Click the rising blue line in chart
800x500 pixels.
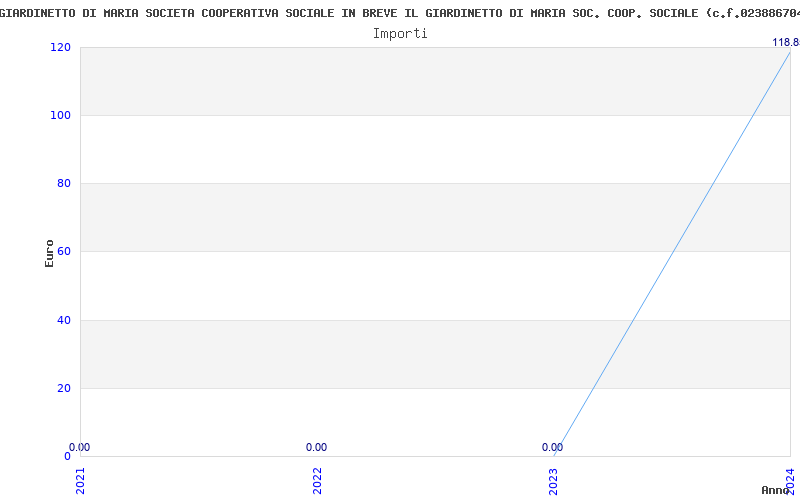point(672,254)
